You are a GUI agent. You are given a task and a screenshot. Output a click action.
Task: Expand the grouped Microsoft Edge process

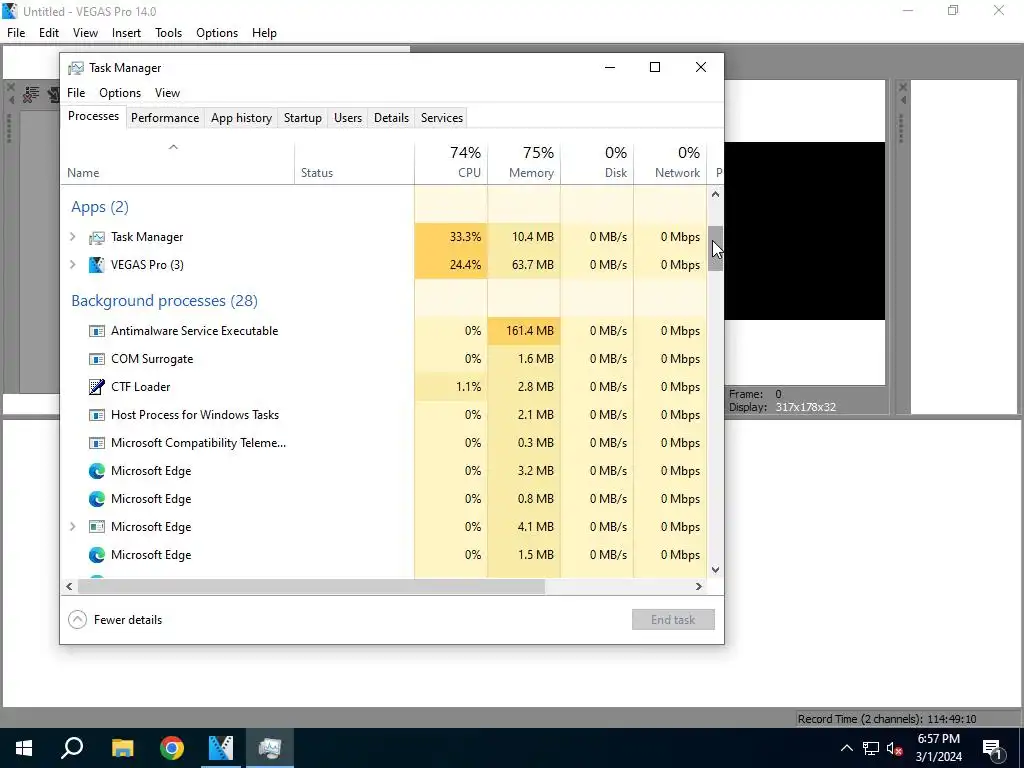[73, 526]
